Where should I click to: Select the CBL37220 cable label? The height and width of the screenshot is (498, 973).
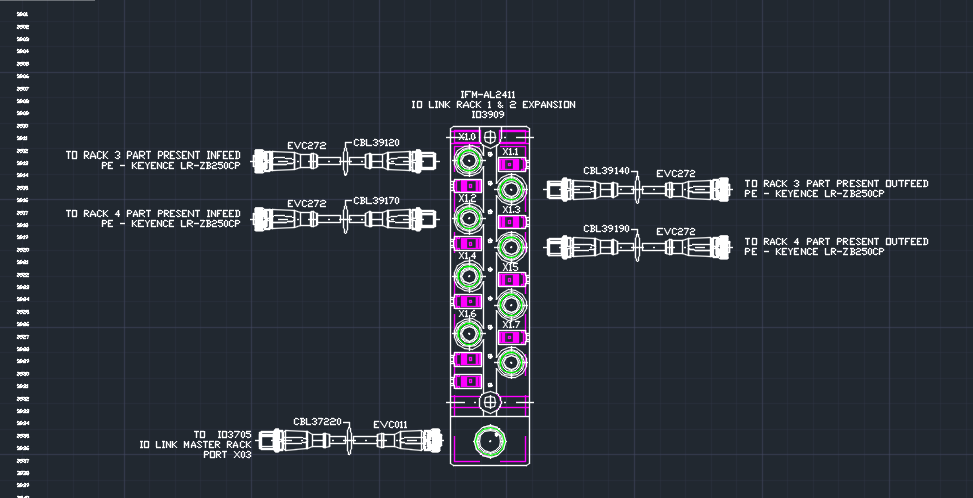pos(318,422)
